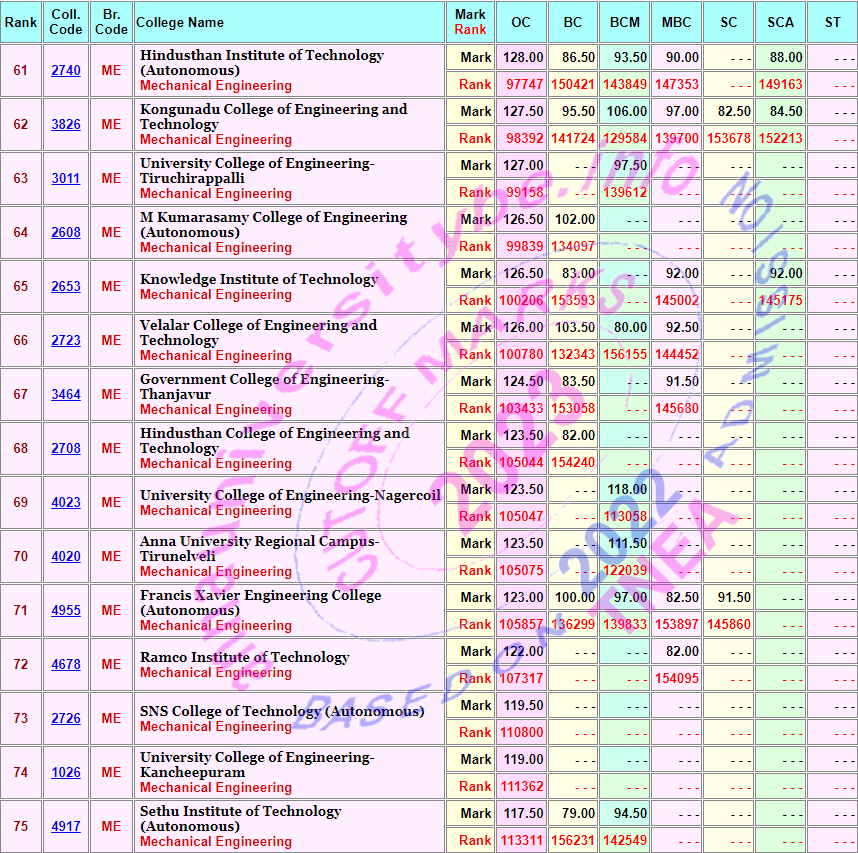This screenshot has height=853, width=858.
Task: Select college code 2723 link
Action: click(x=66, y=341)
